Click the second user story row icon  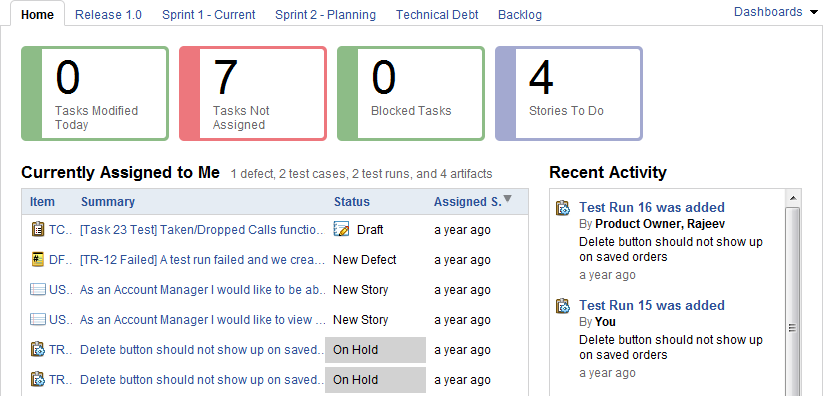[37, 319]
